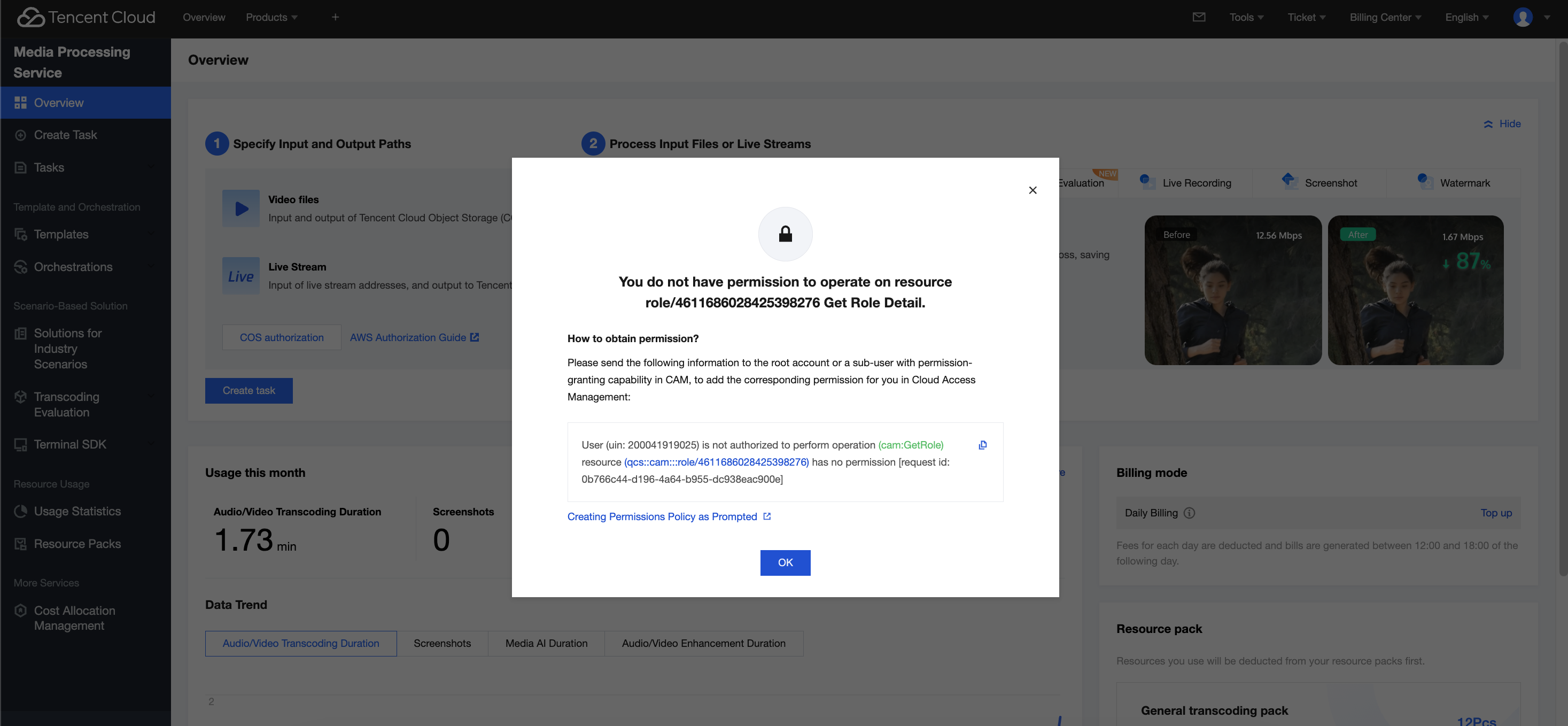Image resolution: width=1568 pixels, height=726 pixels.
Task: Open the Tools dropdown
Action: tap(1246, 17)
